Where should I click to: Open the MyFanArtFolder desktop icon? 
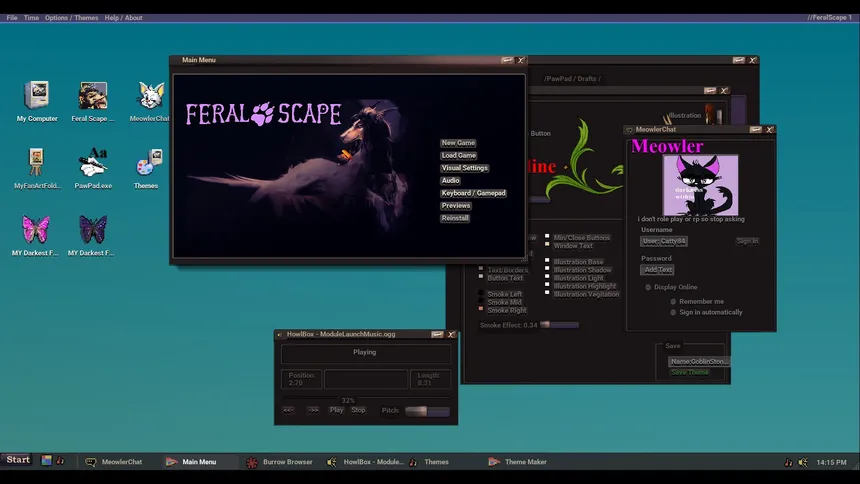click(x=37, y=168)
